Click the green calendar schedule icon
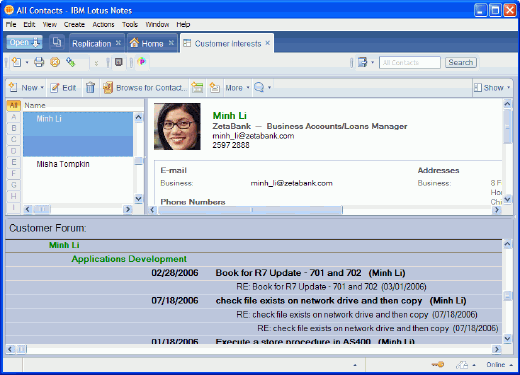The image size is (520, 375). [x=197, y=88]
